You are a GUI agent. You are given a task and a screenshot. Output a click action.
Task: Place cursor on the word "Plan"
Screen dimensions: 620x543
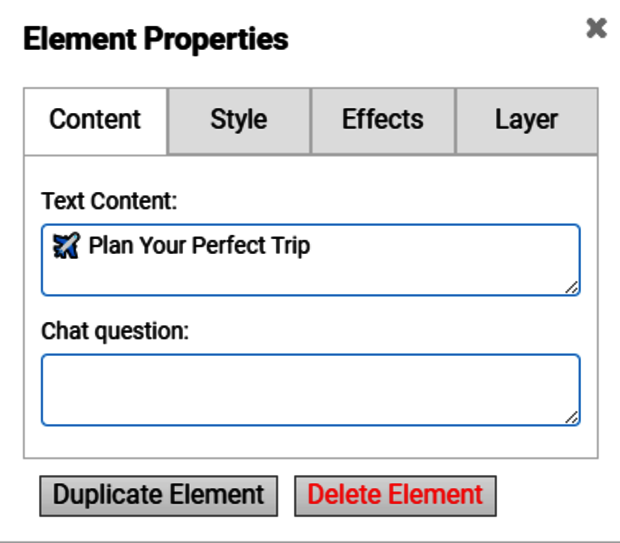point(111,245)
